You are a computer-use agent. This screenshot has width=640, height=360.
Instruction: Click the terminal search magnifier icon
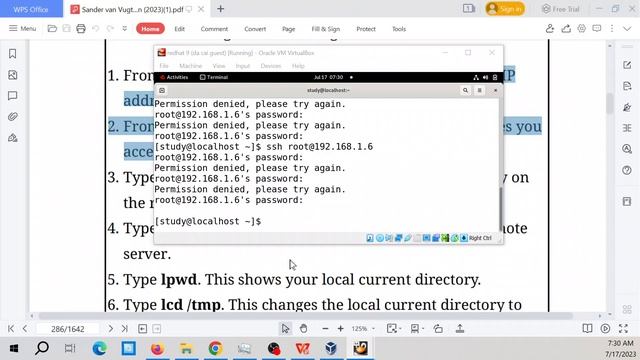[465, 90]
